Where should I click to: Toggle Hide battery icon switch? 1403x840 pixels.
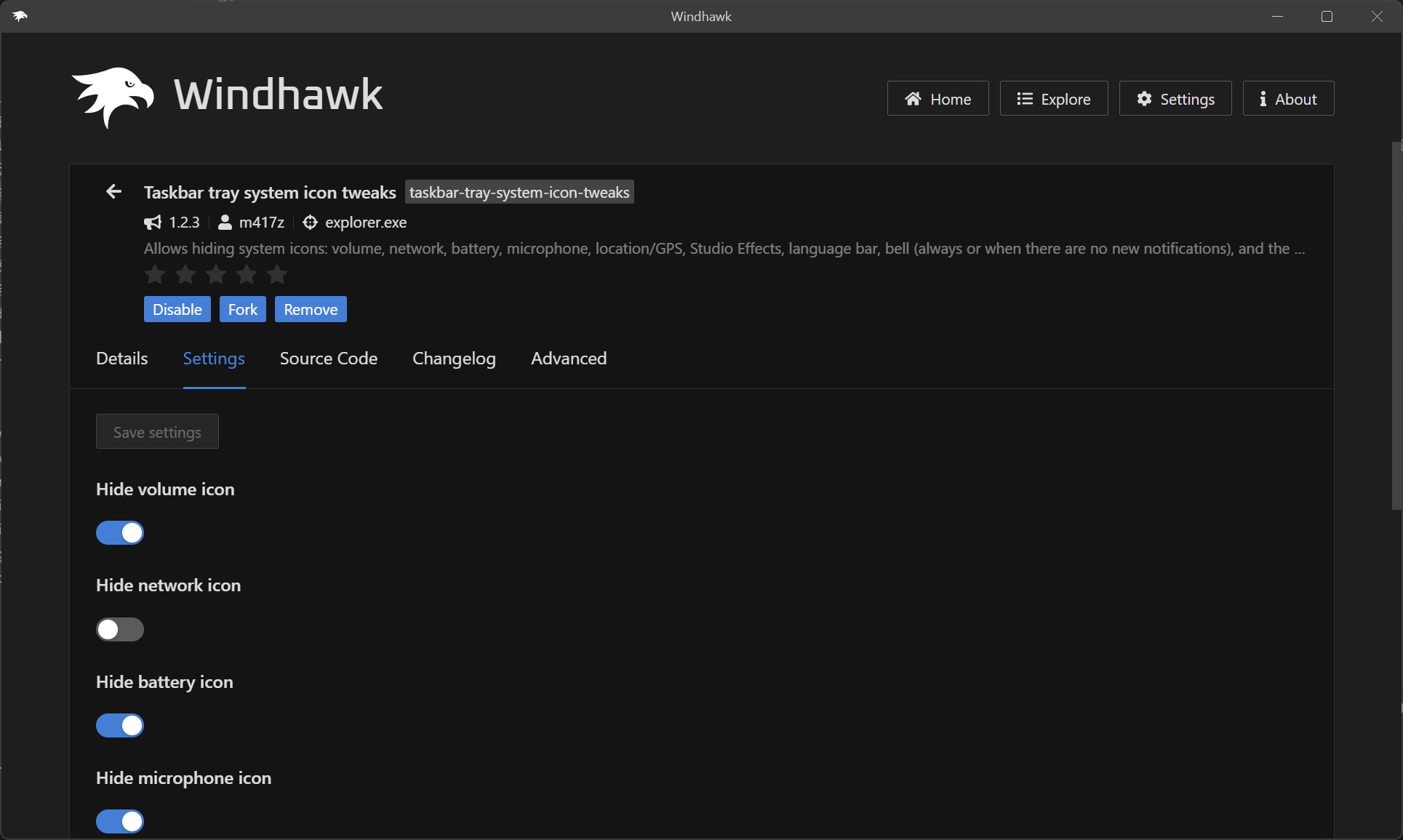click(120, 725)
